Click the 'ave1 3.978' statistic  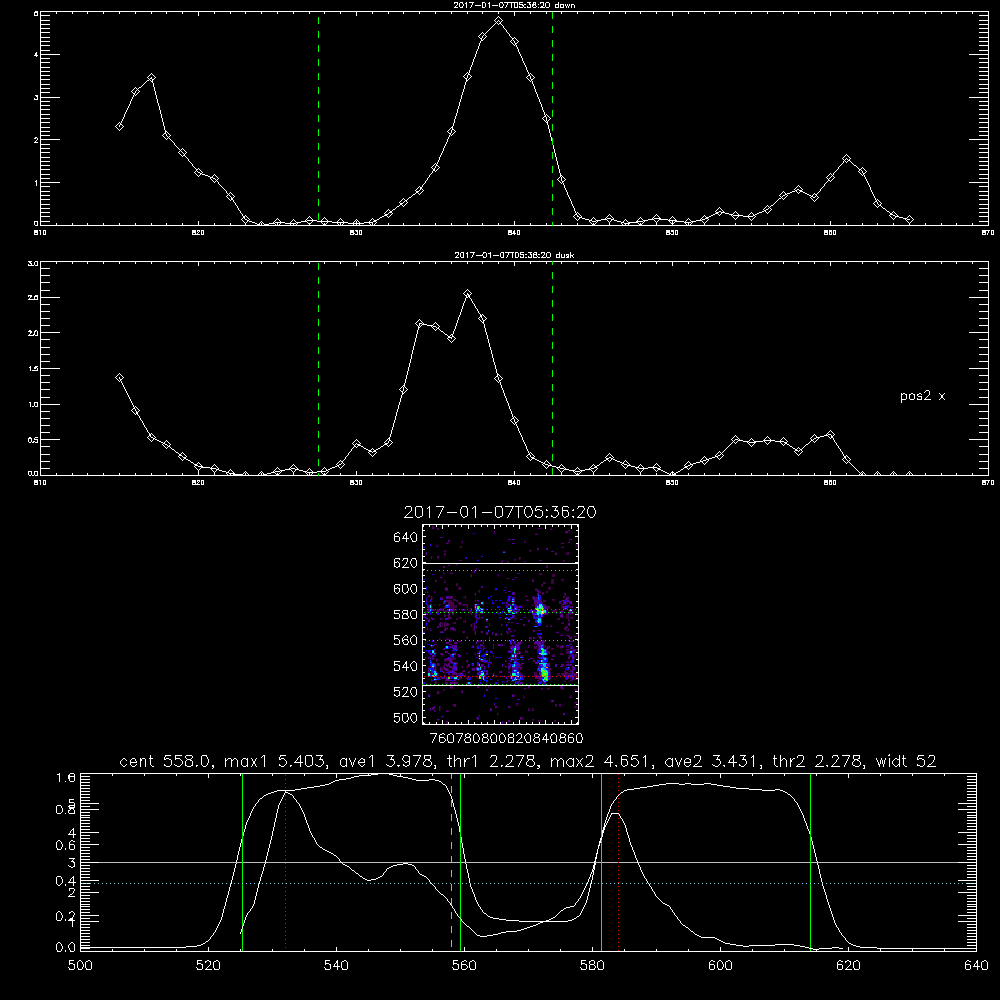click(386, 761)
